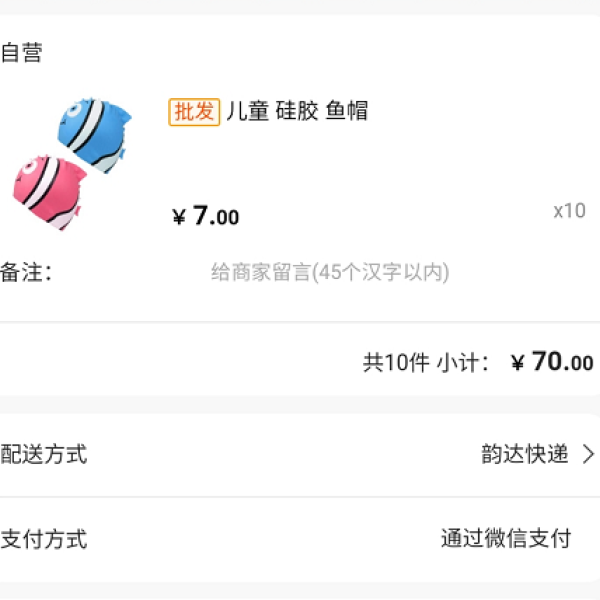Tap the 通过微信支付 payment option

click(x=506, y=538)
